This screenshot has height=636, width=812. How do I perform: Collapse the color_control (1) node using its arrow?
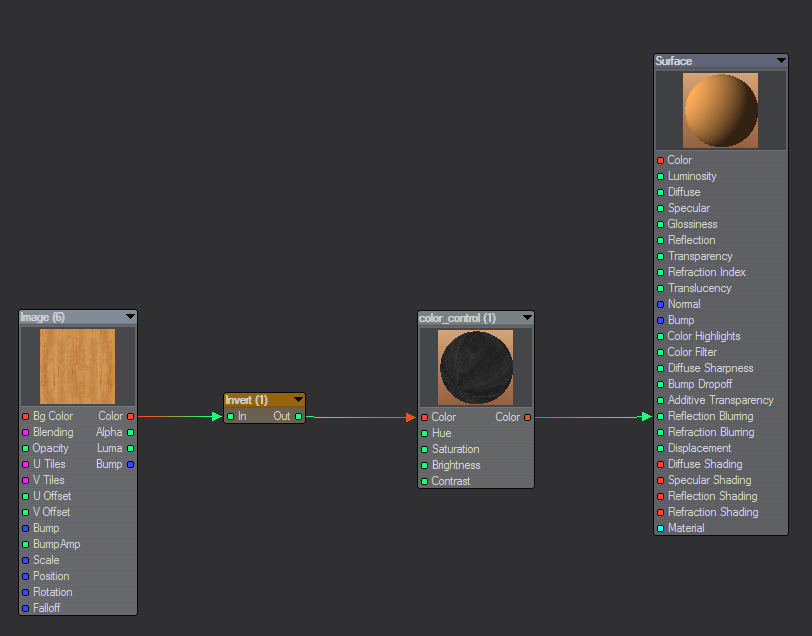coord(526,318)
